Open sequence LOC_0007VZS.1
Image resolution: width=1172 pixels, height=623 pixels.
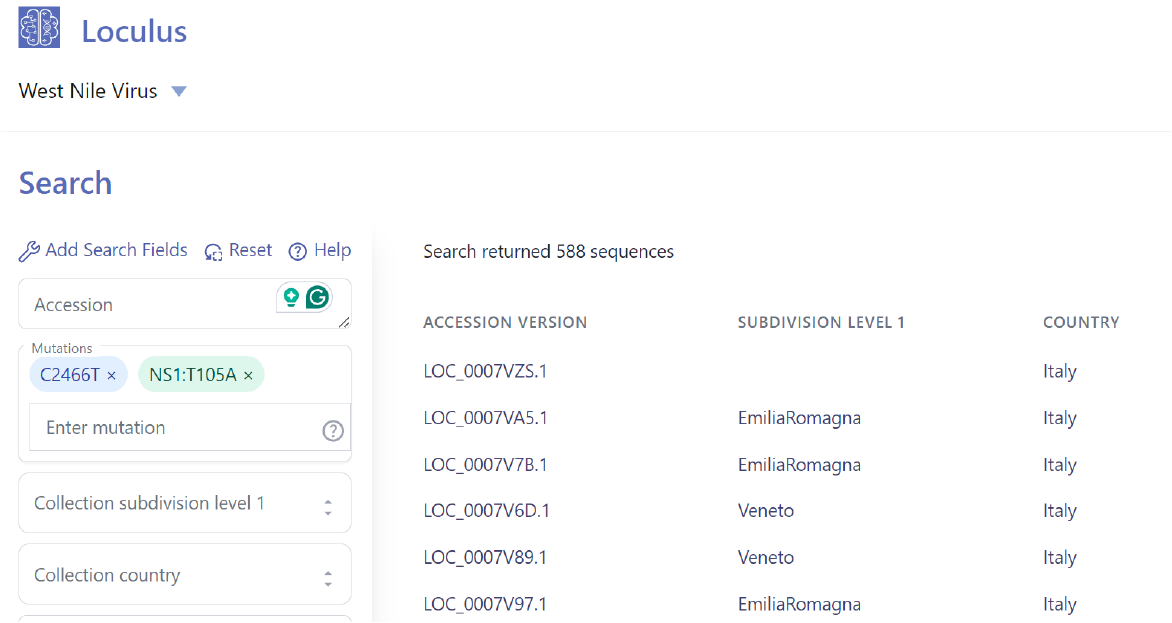485,371
